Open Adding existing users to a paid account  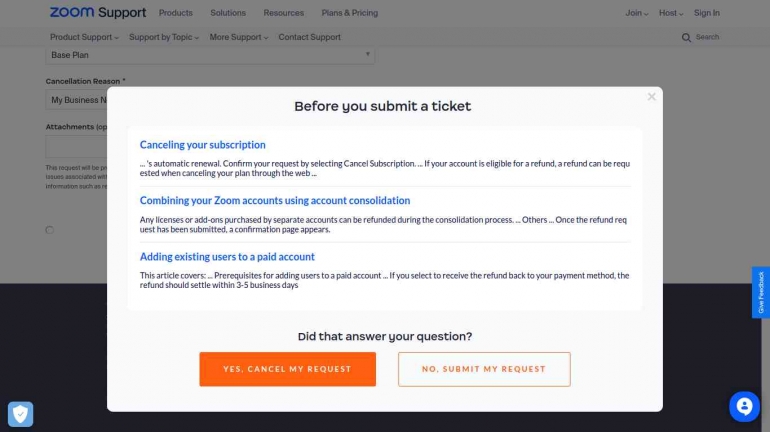point(227,257)
